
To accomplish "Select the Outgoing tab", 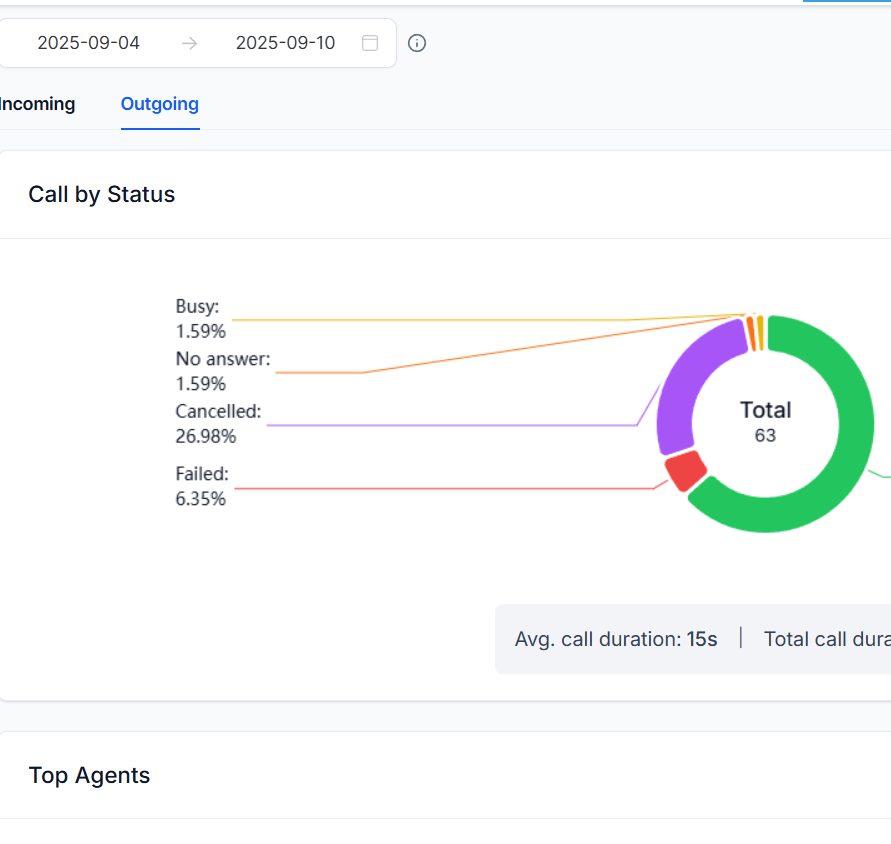I will [160, 104].
